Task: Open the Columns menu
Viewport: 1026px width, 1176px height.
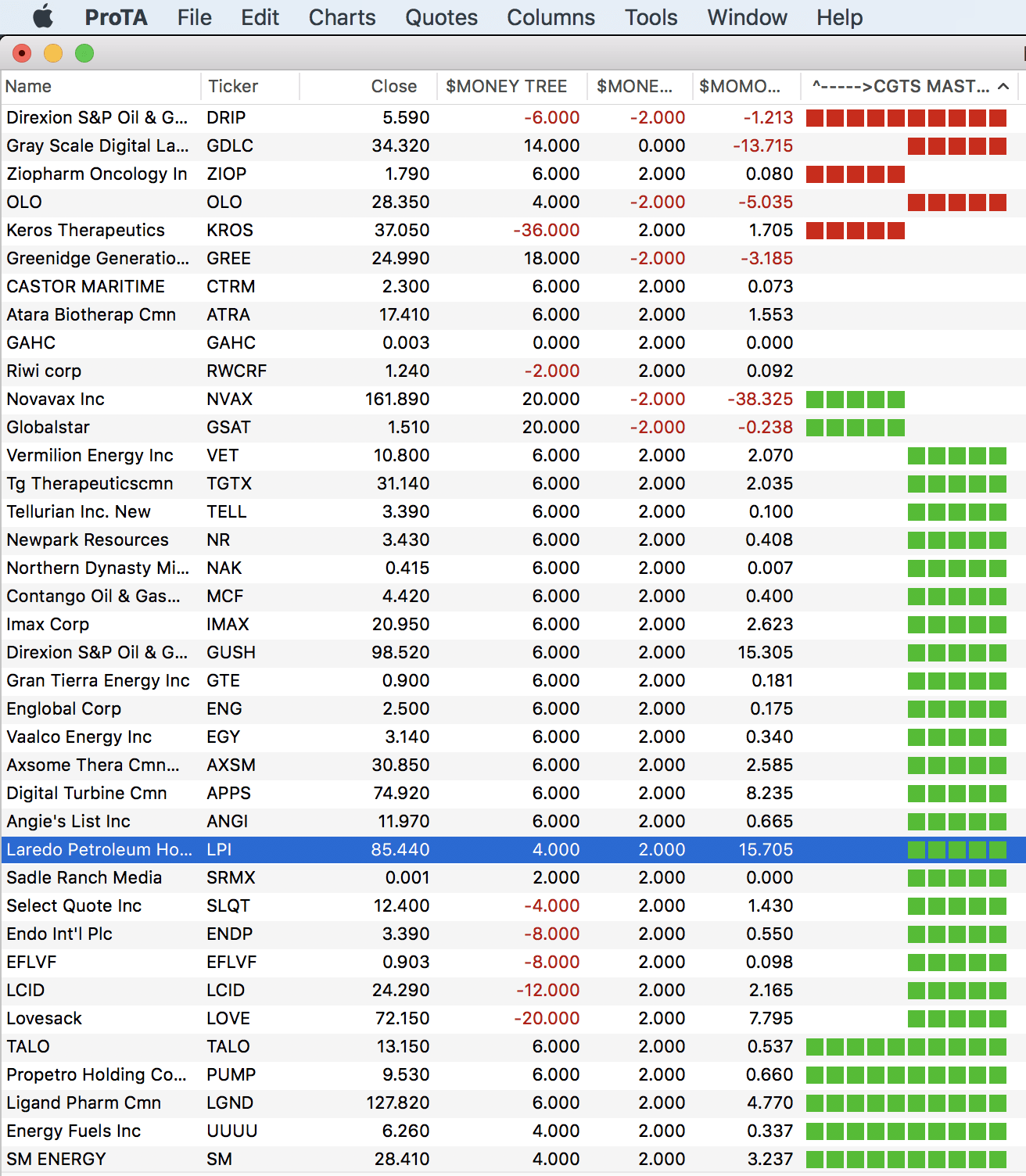Action: (x=551, y=17)
